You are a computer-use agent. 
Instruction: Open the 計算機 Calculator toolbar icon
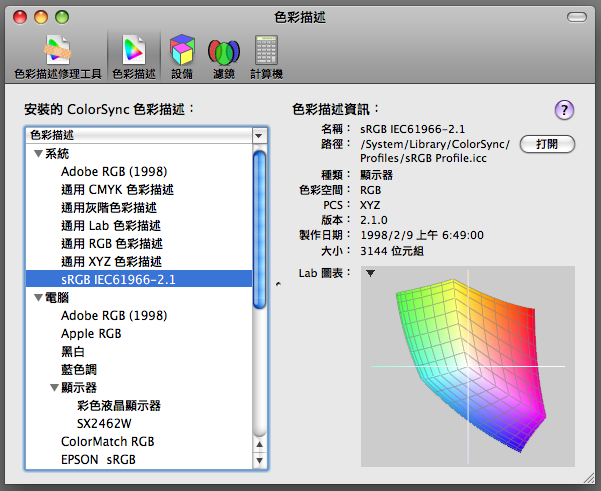coord(266,57)
